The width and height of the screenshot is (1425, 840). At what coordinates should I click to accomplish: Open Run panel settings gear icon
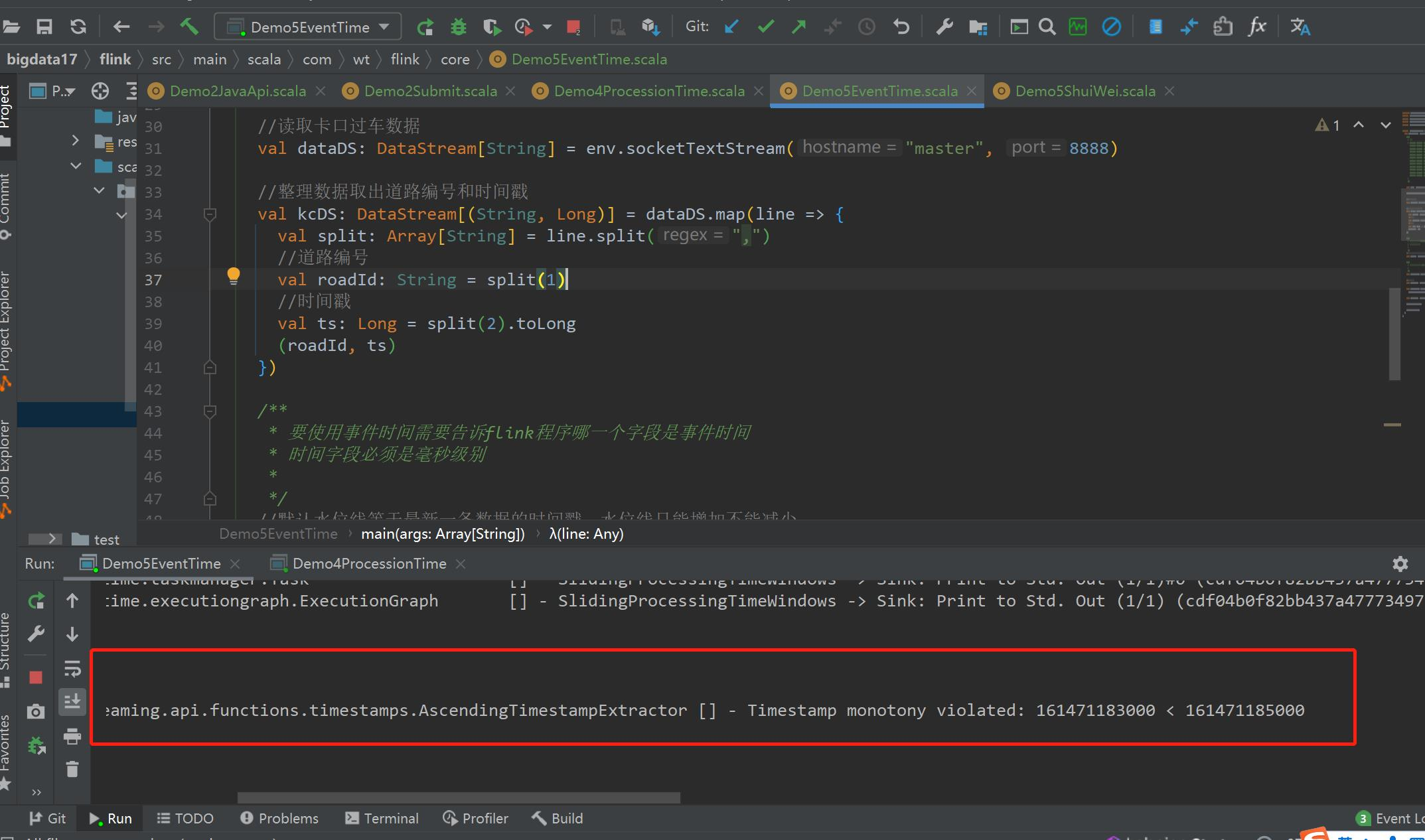(x=1400, y=564)
